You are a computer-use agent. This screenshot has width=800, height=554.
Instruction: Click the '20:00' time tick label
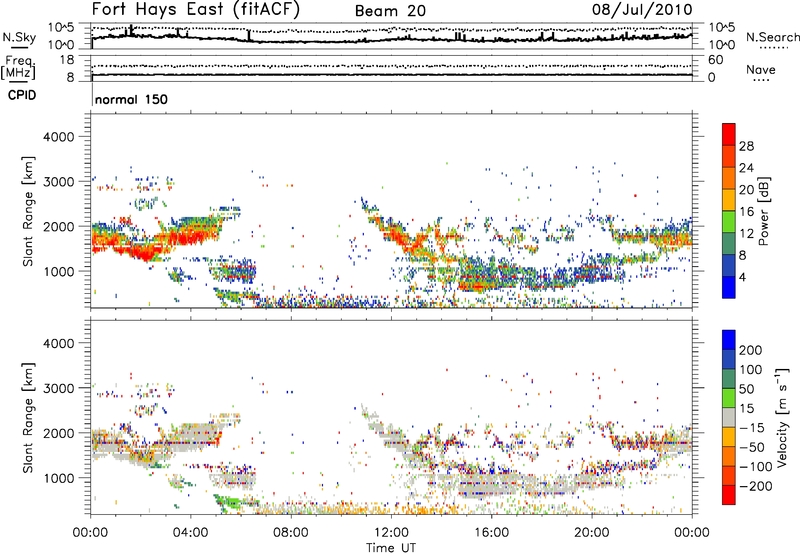[592, 533]
